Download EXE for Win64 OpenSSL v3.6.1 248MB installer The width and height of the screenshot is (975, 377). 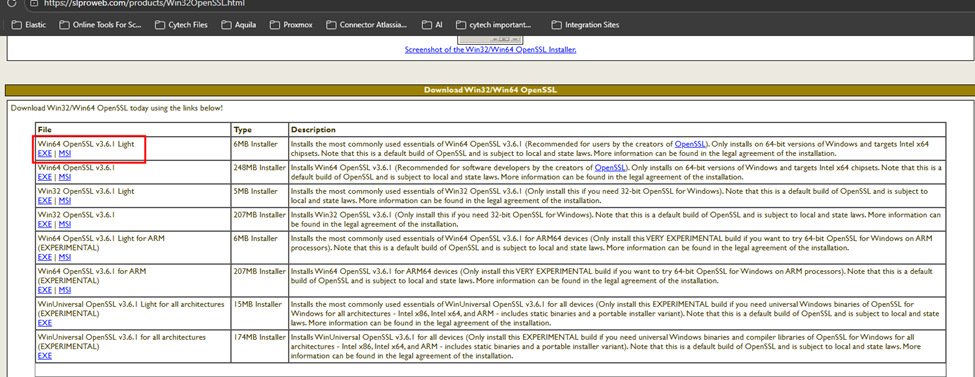tap(44, 177)
